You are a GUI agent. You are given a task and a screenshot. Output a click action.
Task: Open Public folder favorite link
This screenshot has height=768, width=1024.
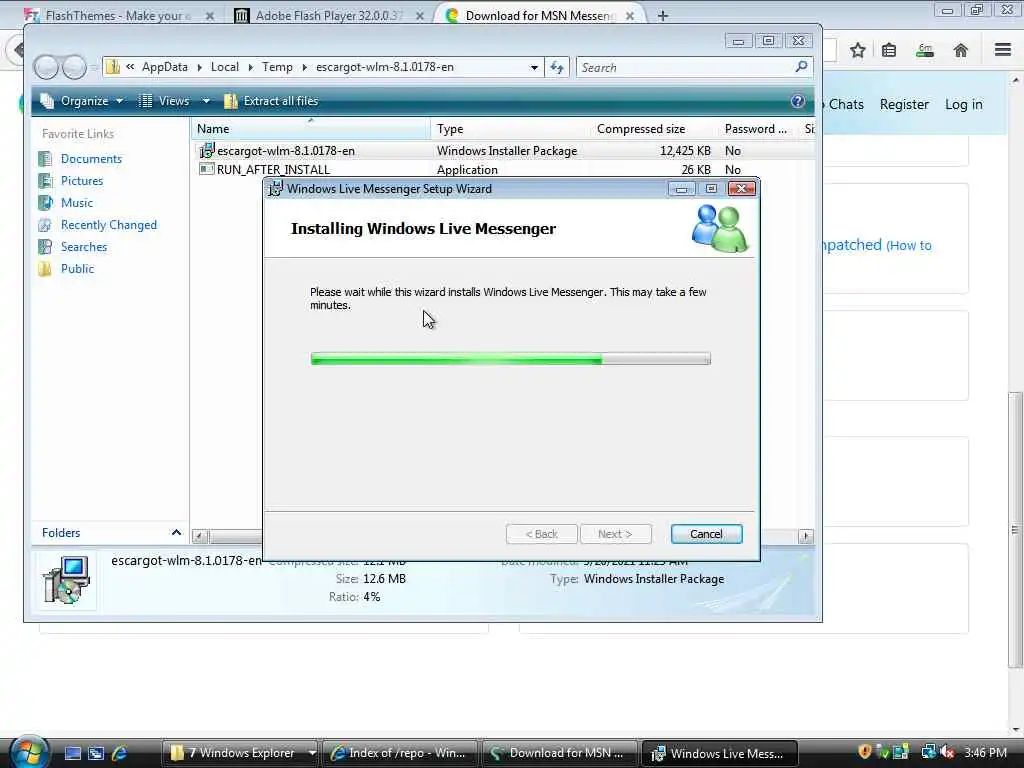(x=77, y=268)
